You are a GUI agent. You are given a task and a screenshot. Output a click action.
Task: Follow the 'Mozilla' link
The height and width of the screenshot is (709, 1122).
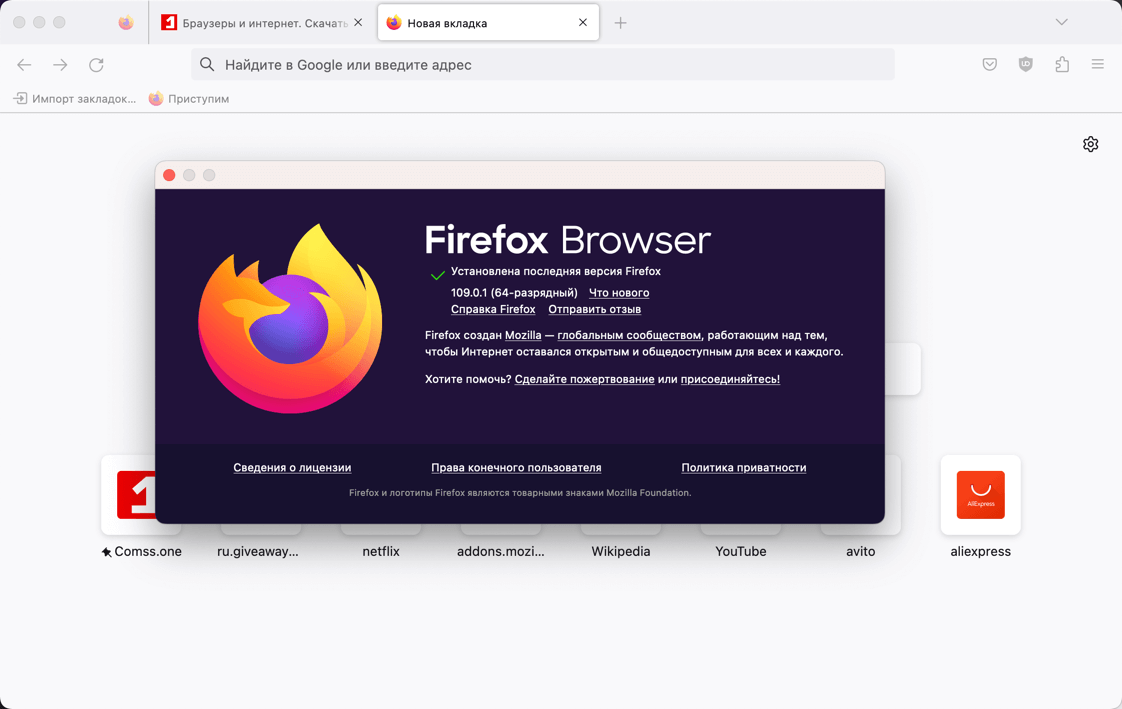pyautogui.click(x=523, y=335)
